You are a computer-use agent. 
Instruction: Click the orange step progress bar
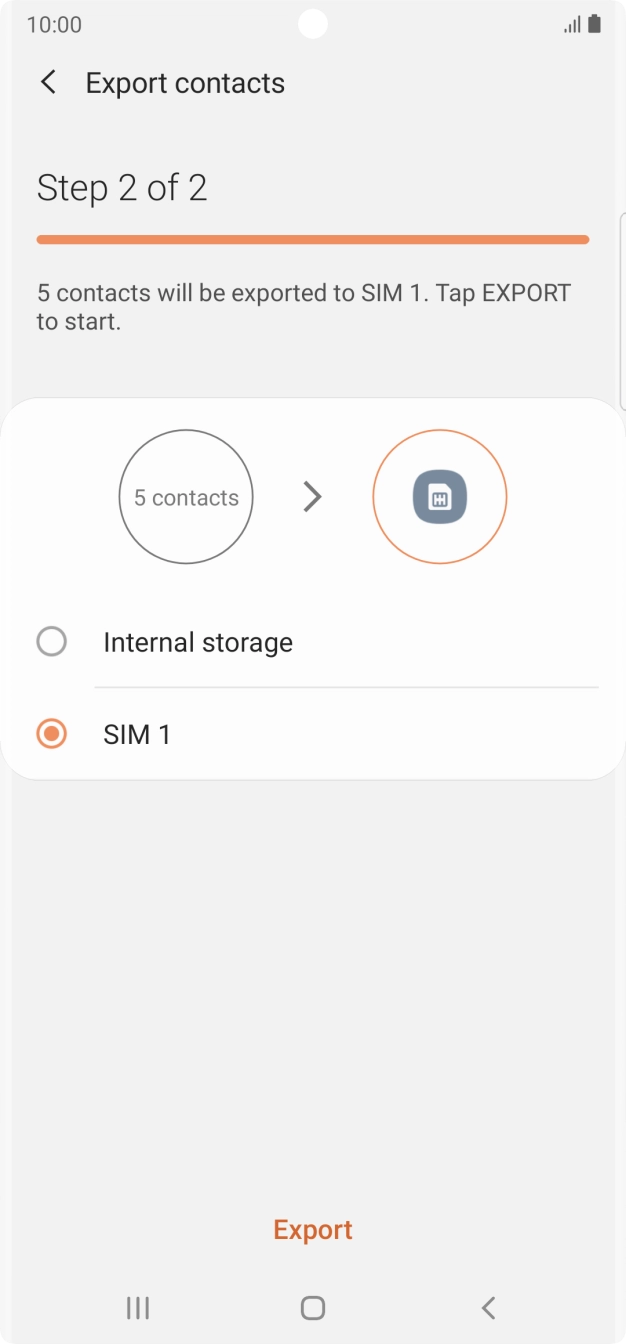313,239
